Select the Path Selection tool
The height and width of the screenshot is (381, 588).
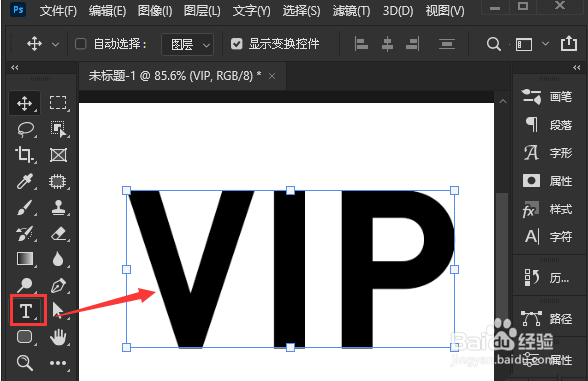point(57,310)
